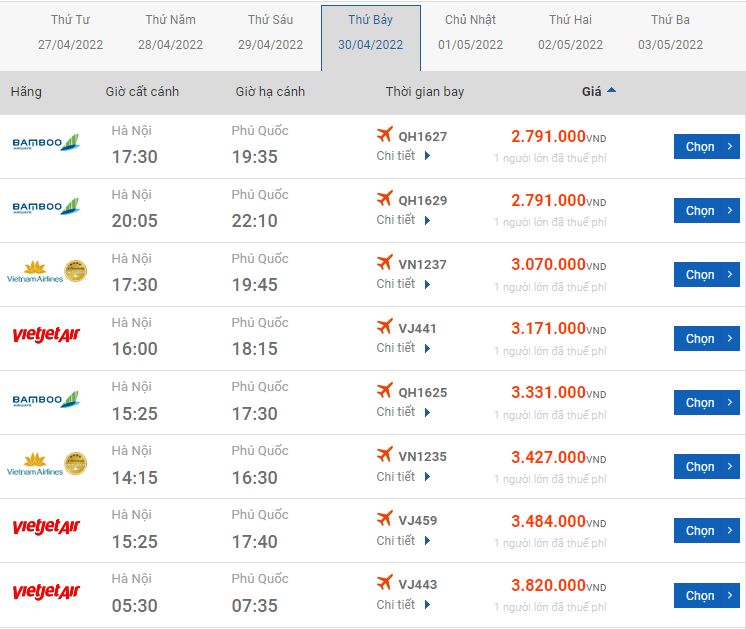The height and width of the screenshot is (629, 746).
Task: Sort by the Giờ cất cánh column header
Action: click(x=142, y=91)
